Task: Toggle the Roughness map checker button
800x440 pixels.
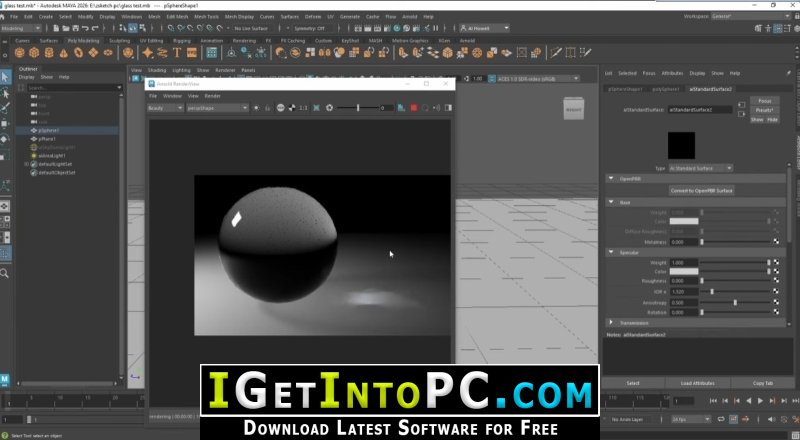Action: tap(776, 281)
